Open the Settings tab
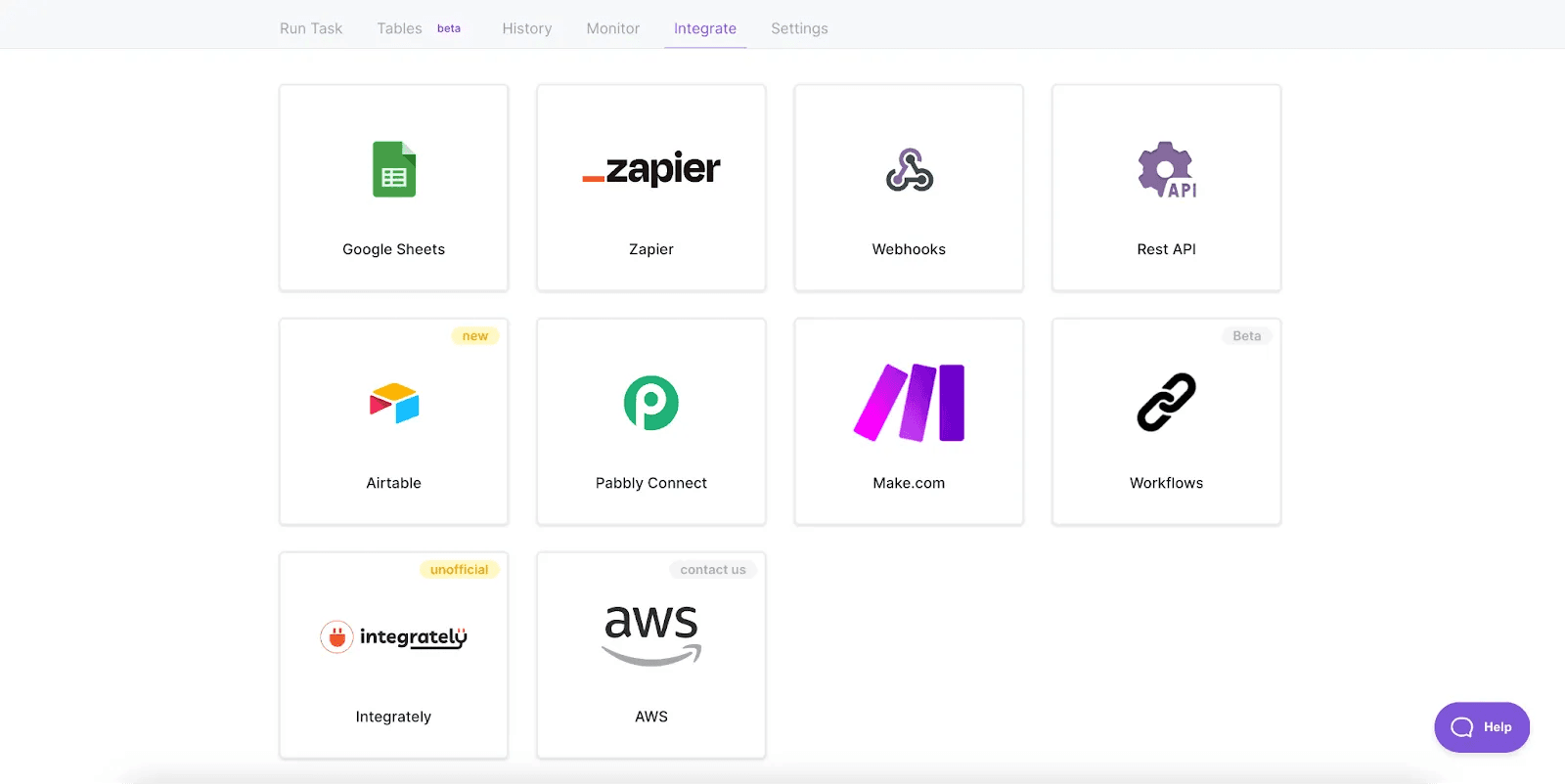This screenshot has height=784, width=1565. click(x=799, y=28)
